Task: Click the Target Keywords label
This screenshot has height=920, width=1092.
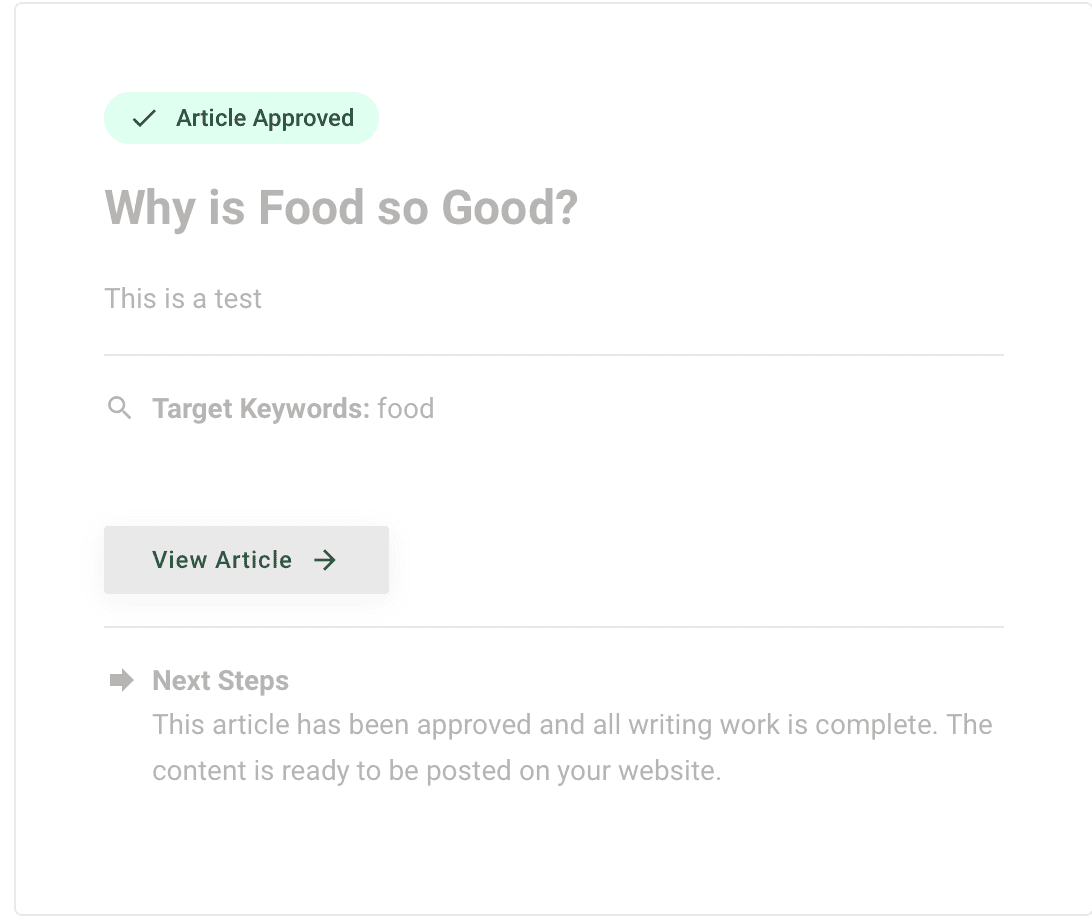Action: coord(261,408)
